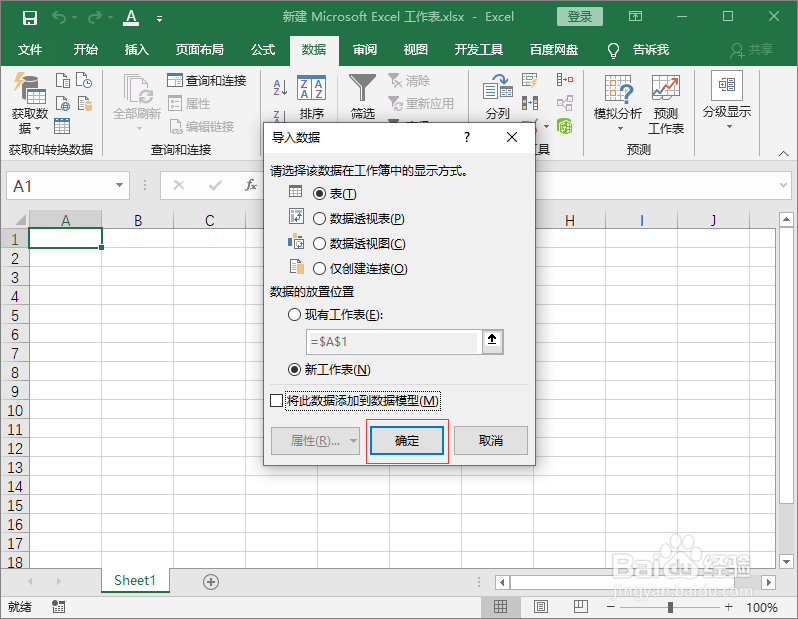Image resolution: width=798 pixels, height=619 pixels.
Task: Click the Recent Sources icon with clock
Action: coord(84,80)
